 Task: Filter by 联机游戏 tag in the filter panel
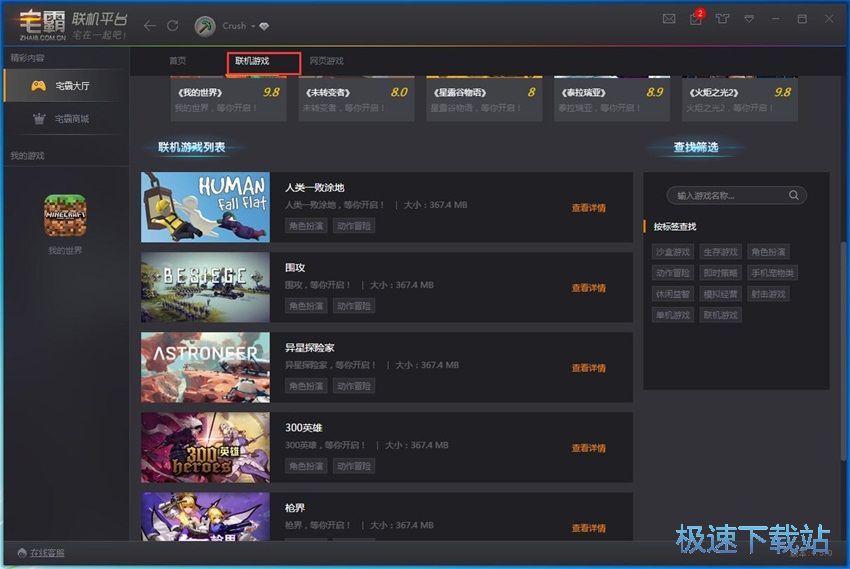point(720,315)
